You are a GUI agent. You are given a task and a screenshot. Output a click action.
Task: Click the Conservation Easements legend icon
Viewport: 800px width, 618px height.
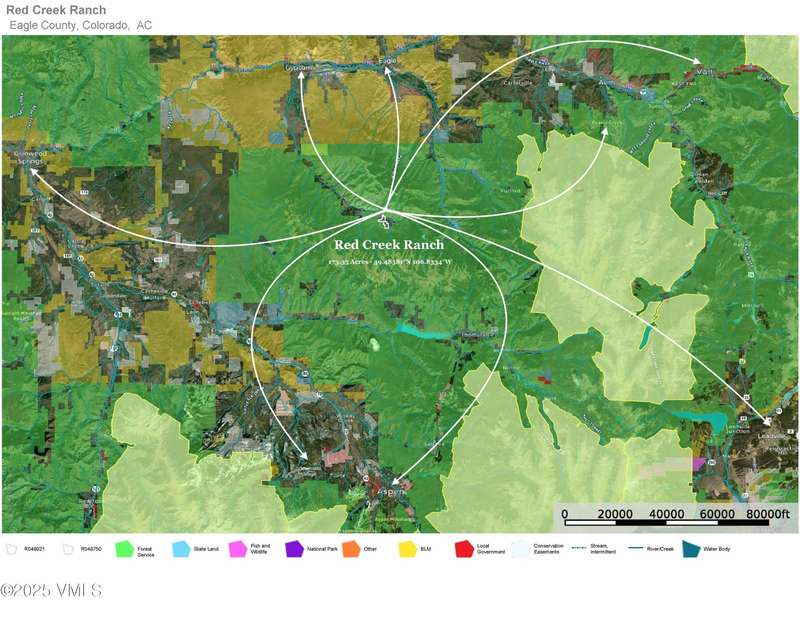(520, 549)
